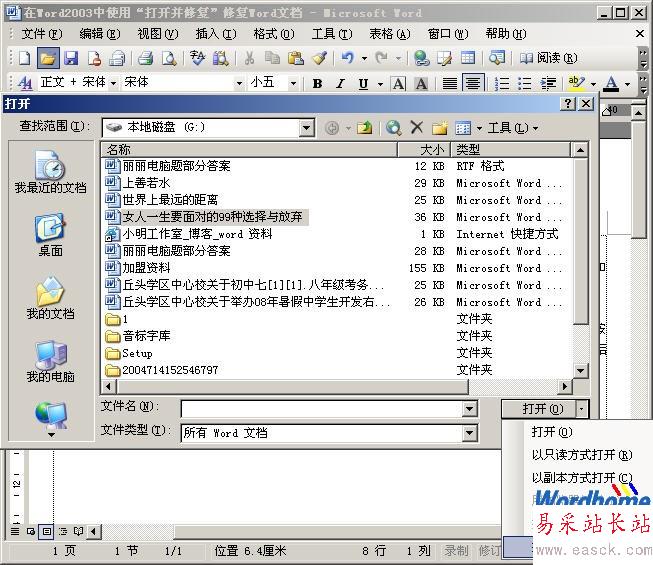Click Search the Web icon in dialog
653x565 pixels.
394,128
